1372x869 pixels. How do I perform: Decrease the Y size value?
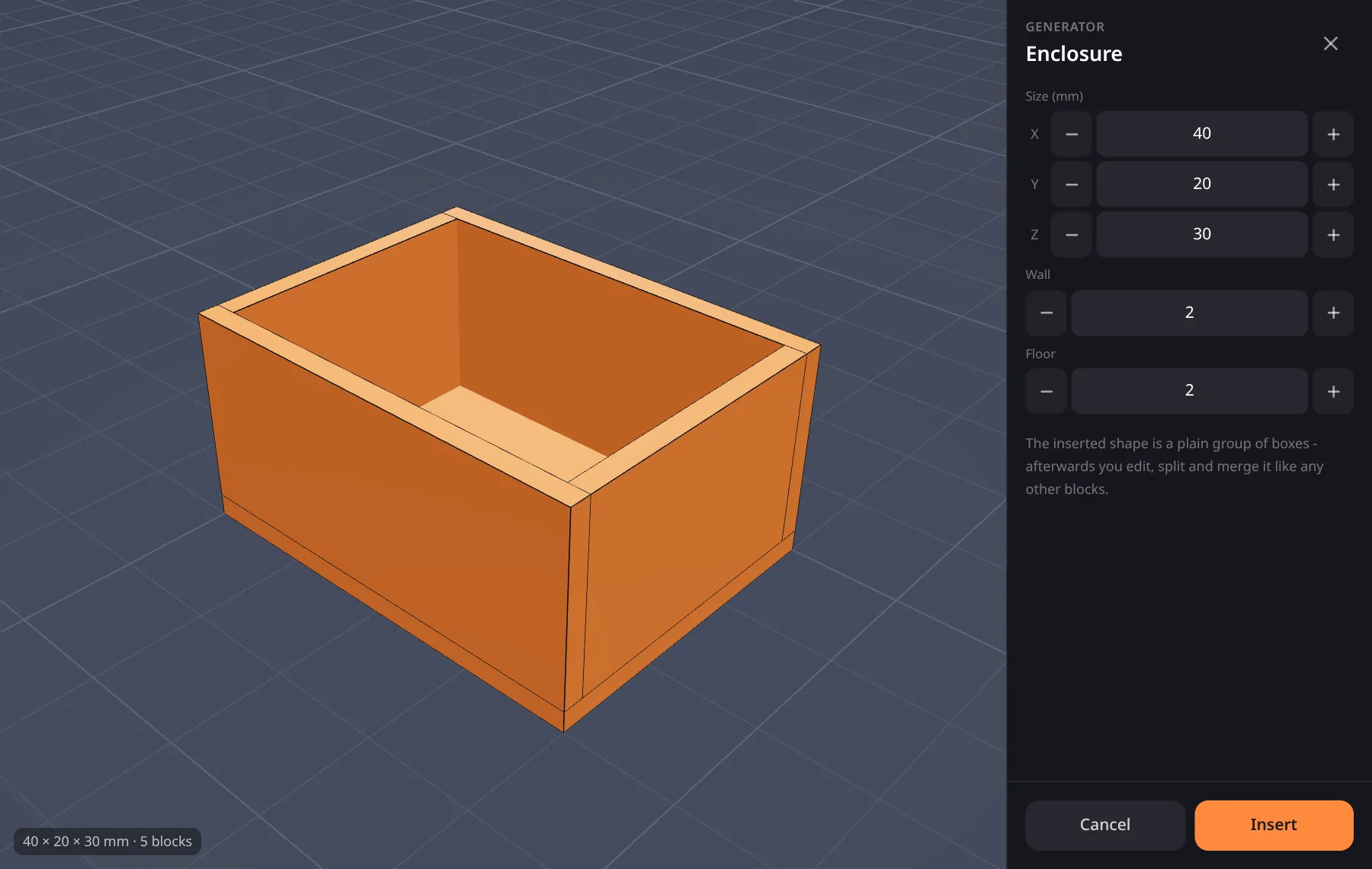pyautogui.click(x=1071, y=184)
